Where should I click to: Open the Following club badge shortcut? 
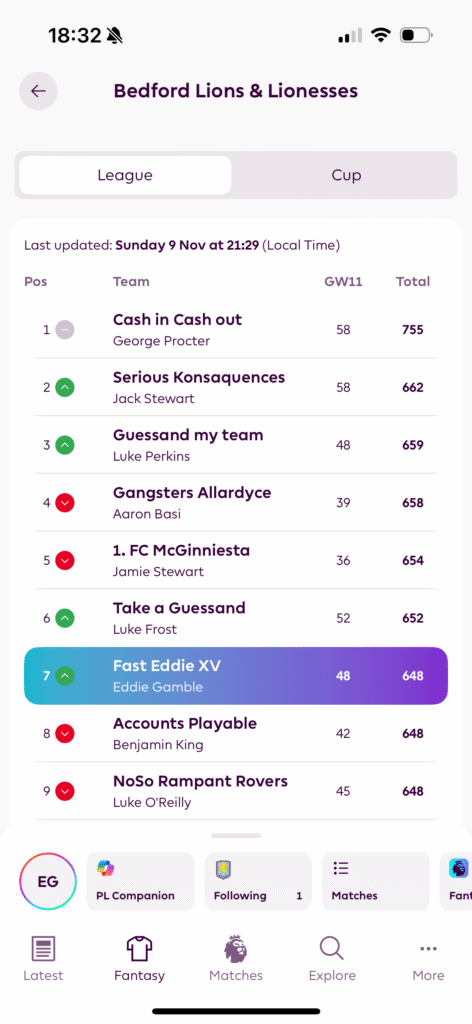coord(258,882)
